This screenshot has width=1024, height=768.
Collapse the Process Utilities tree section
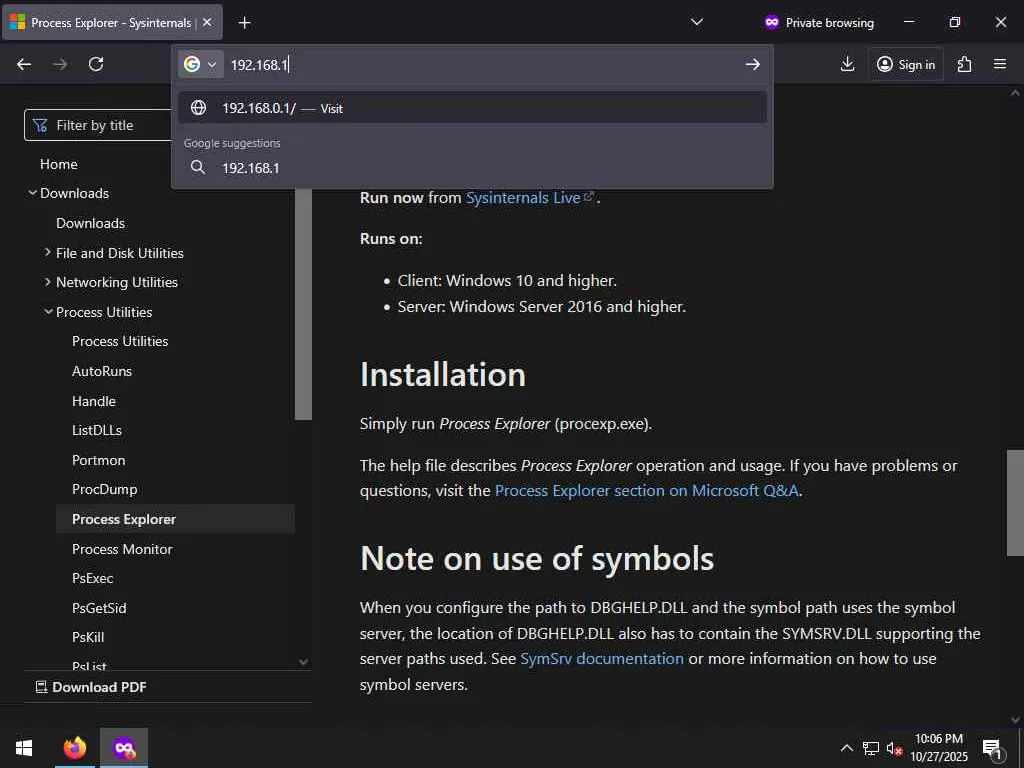48,312
